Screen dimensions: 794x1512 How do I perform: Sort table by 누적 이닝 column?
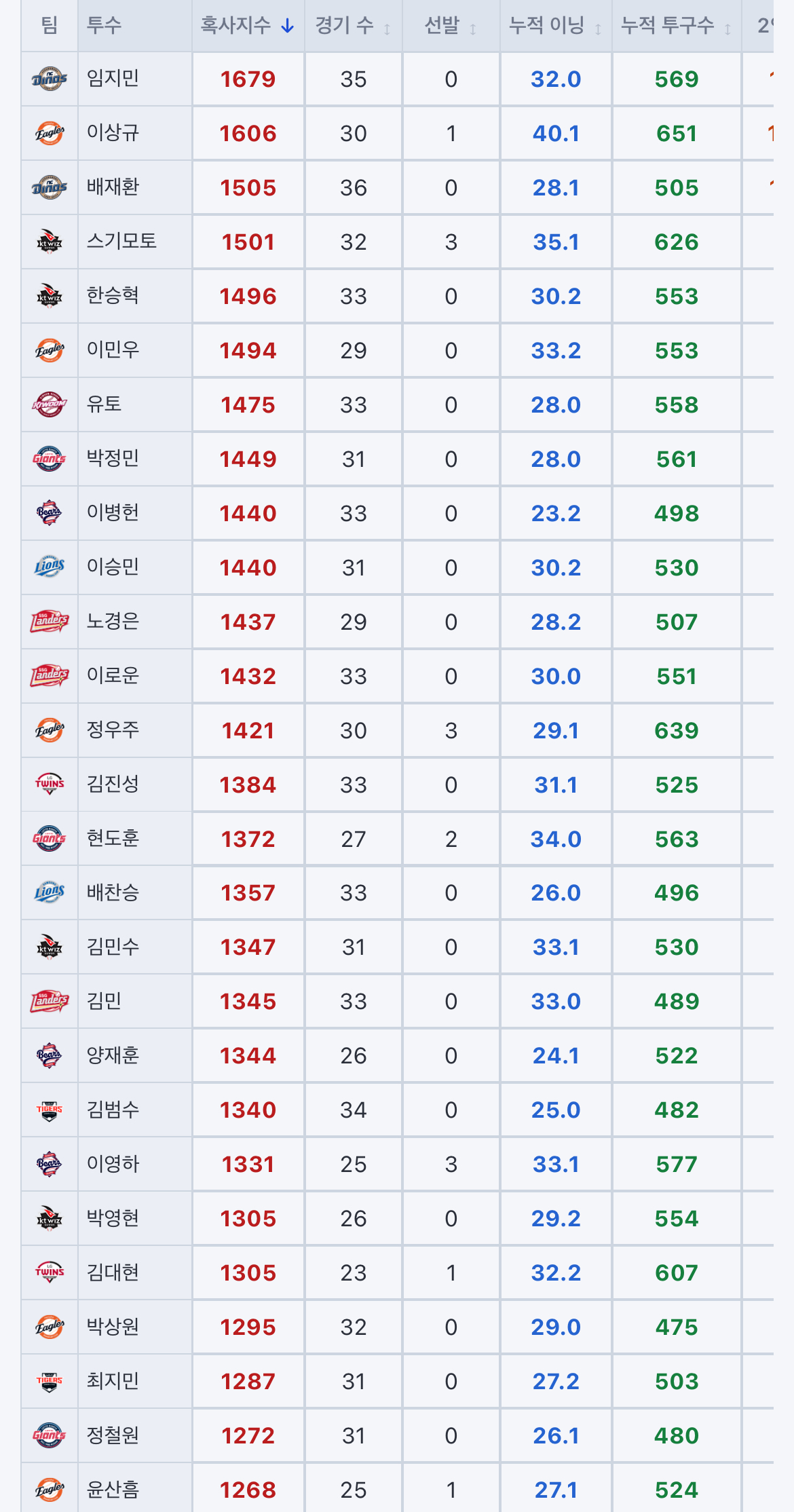coord(556,26)
